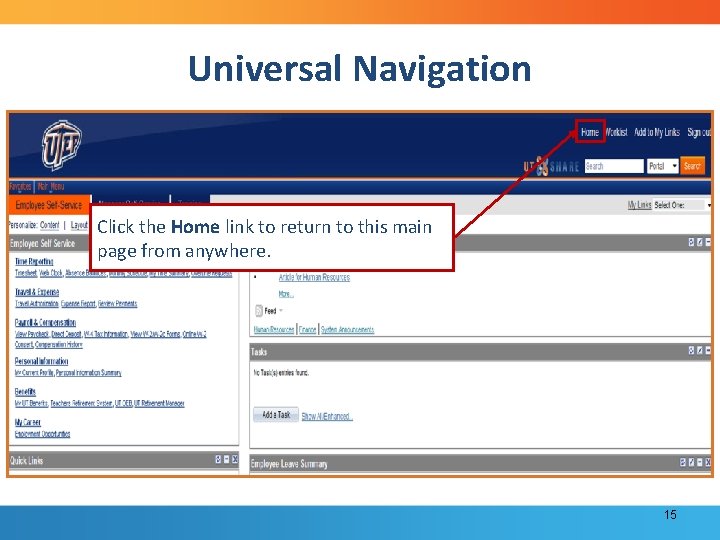Open the Worklist link
The width and height of the screenshot is (720, 540).
tap(617, 132)
